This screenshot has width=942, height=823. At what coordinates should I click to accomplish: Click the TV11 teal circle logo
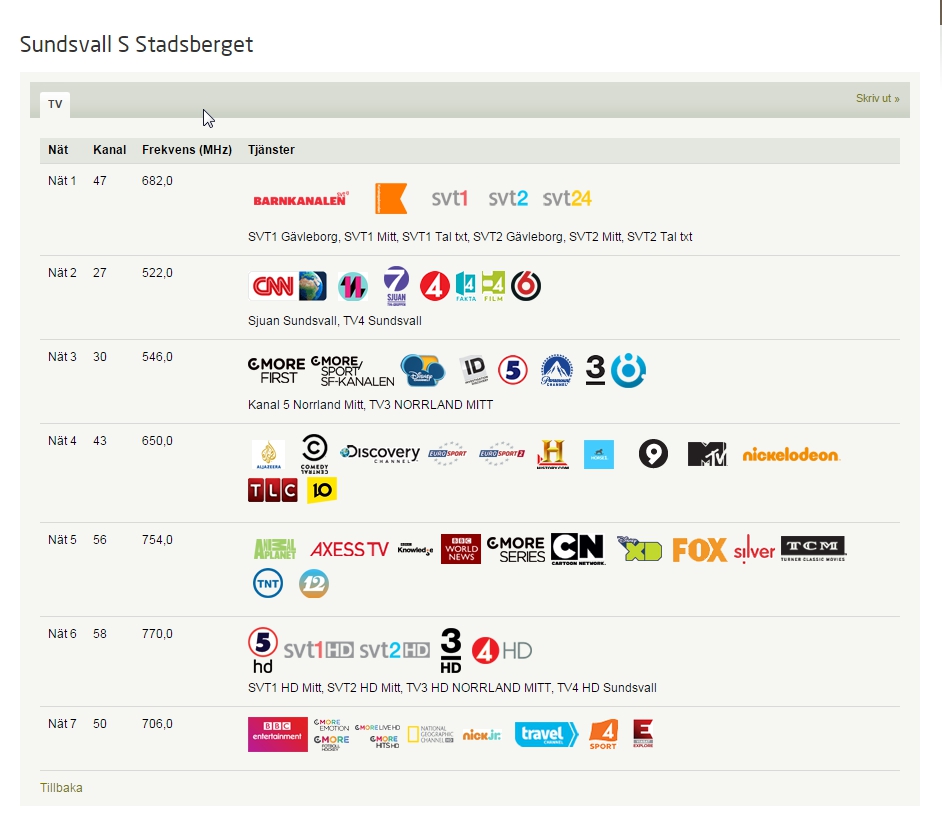pos(353,286)
